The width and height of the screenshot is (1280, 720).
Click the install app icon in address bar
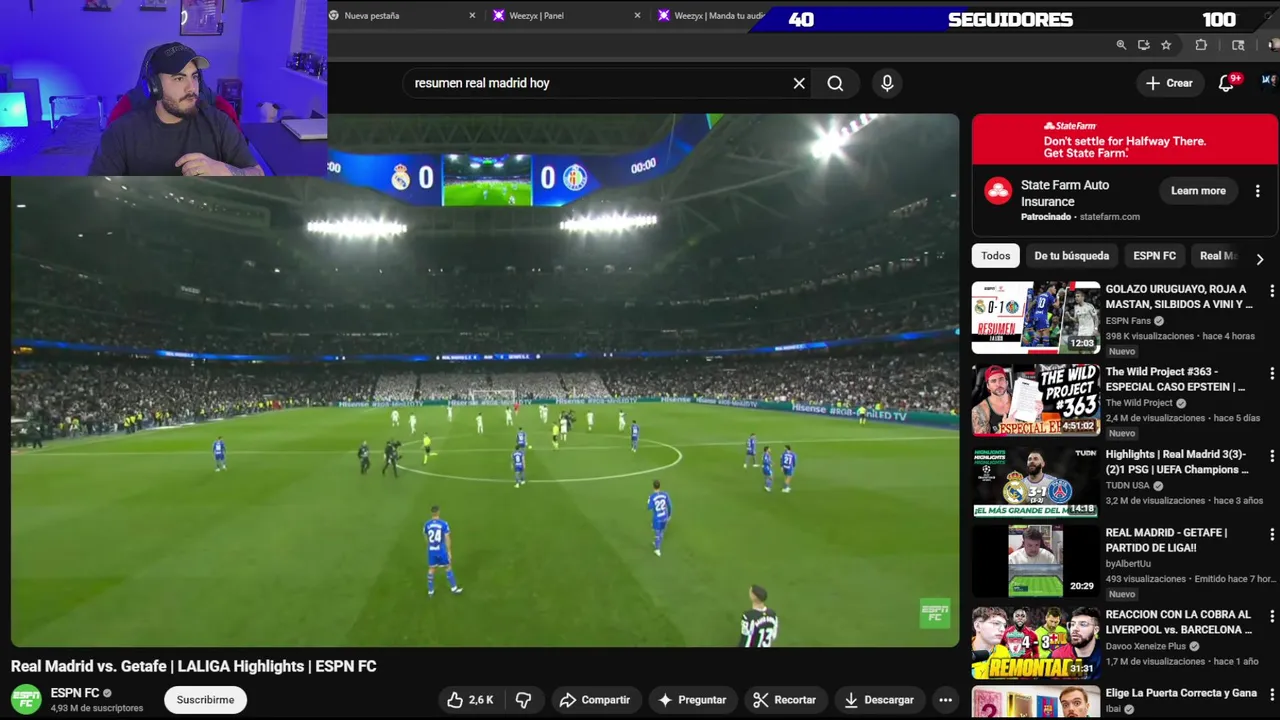1144,45
